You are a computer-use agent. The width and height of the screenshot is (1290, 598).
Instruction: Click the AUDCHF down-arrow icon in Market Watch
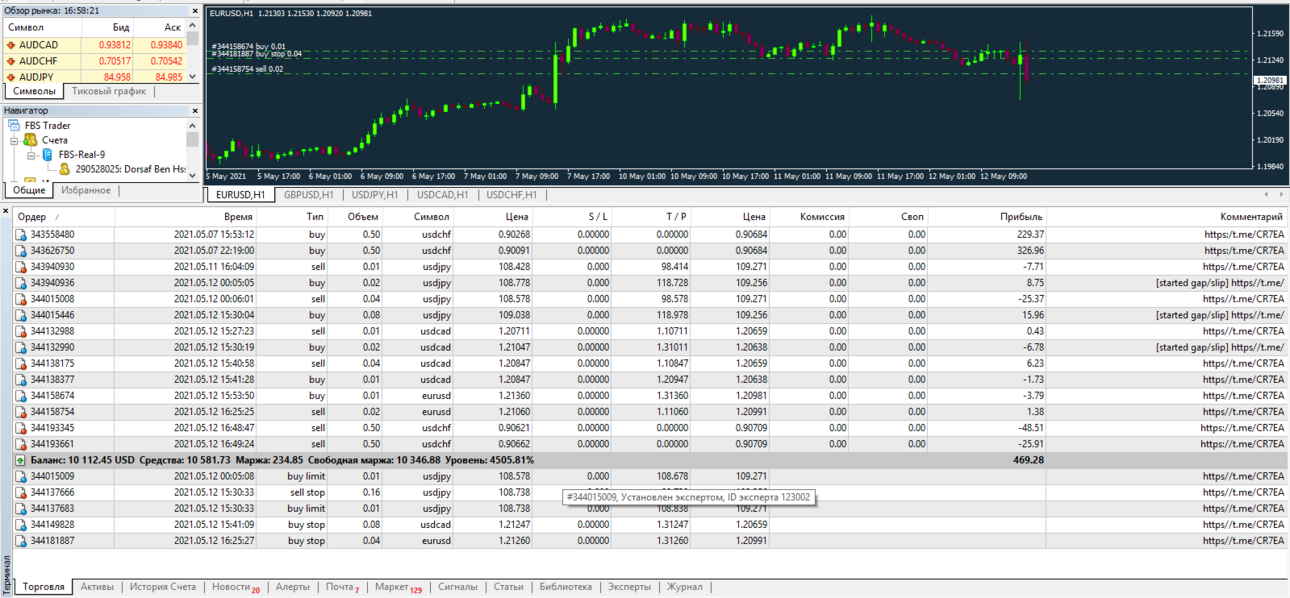tap(11, 61)
